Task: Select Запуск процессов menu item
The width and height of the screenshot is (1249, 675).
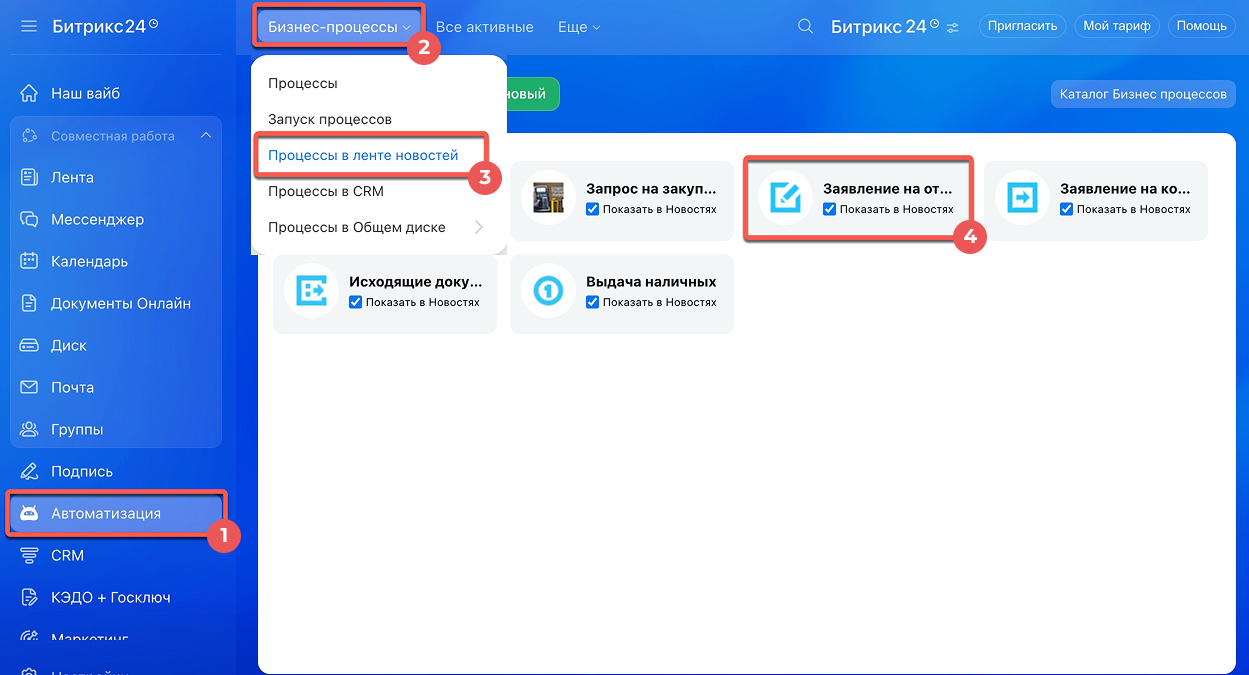Action: pos(330,119)
